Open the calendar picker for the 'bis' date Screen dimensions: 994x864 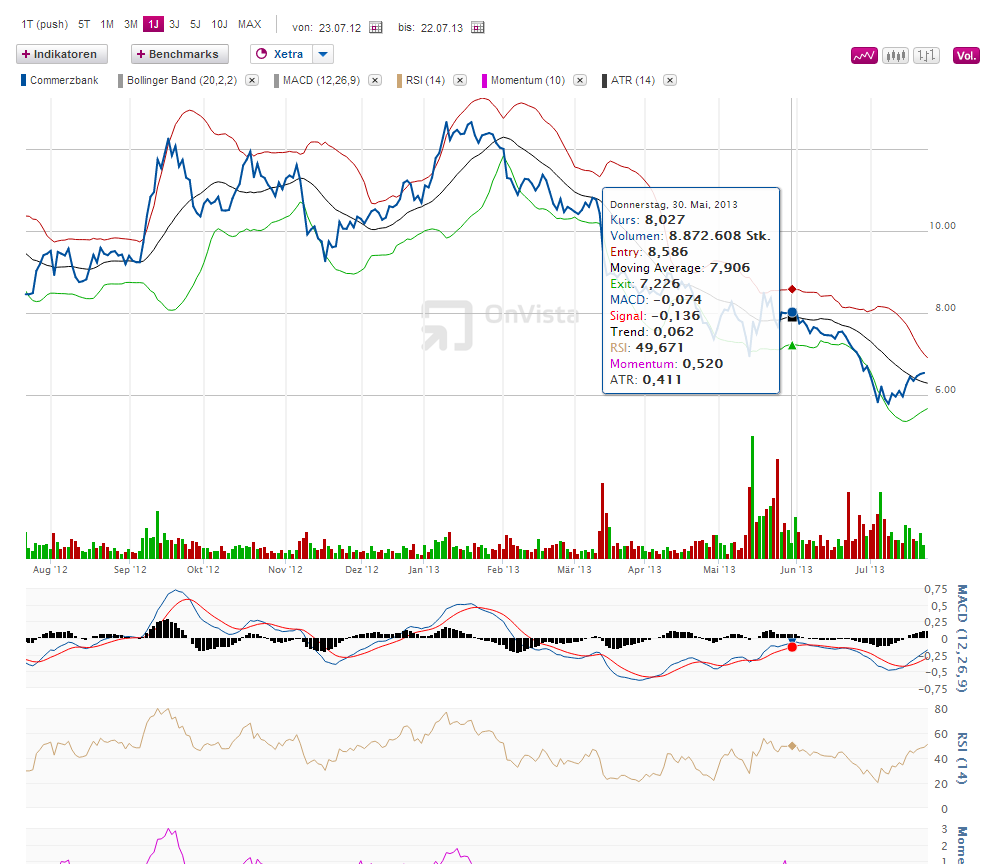point(478,27)
